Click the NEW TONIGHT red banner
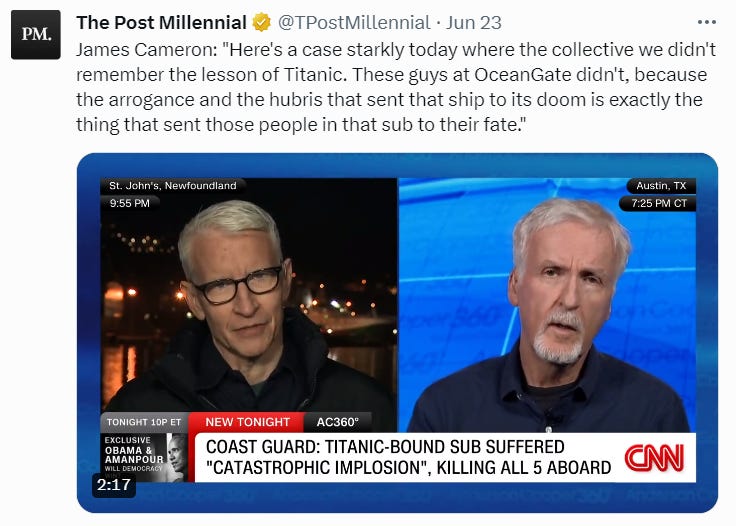The image size is (736, 526). pos(247,422)
